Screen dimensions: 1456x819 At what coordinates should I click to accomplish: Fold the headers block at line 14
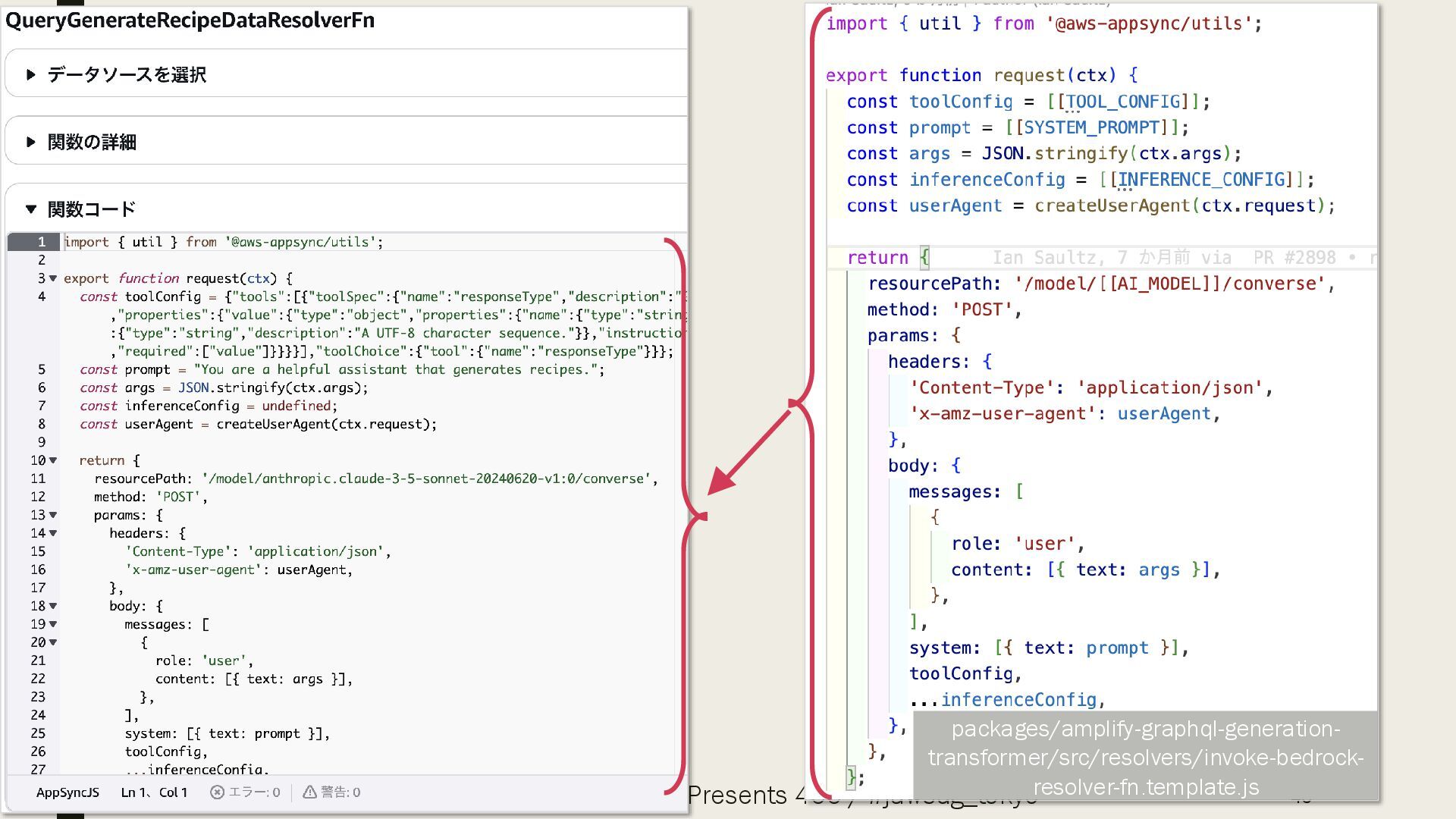click(x=53, y=533)
